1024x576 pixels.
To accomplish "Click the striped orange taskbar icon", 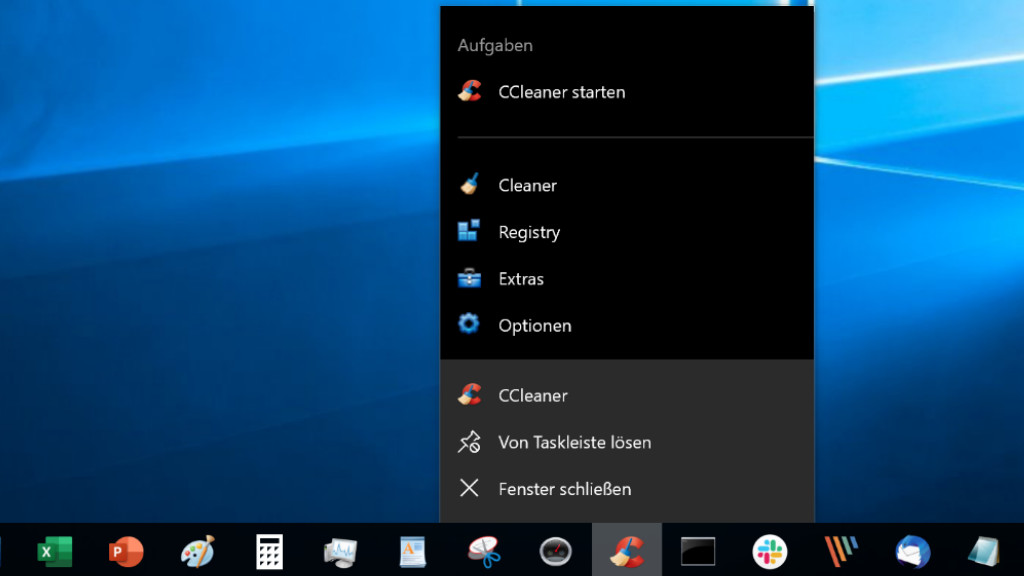I will (x=841, y=551).
